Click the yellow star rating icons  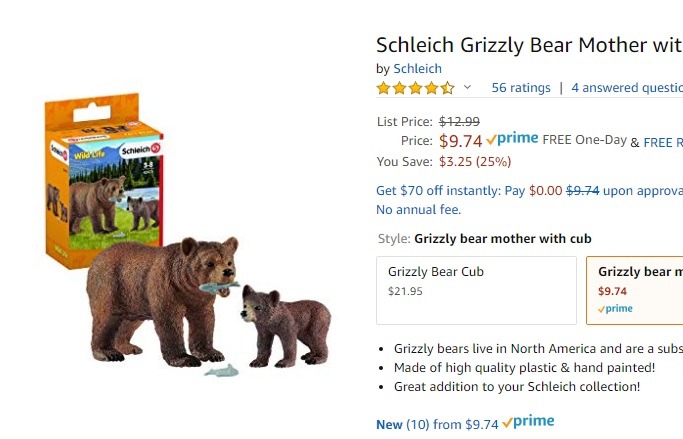tap(414, 88)
